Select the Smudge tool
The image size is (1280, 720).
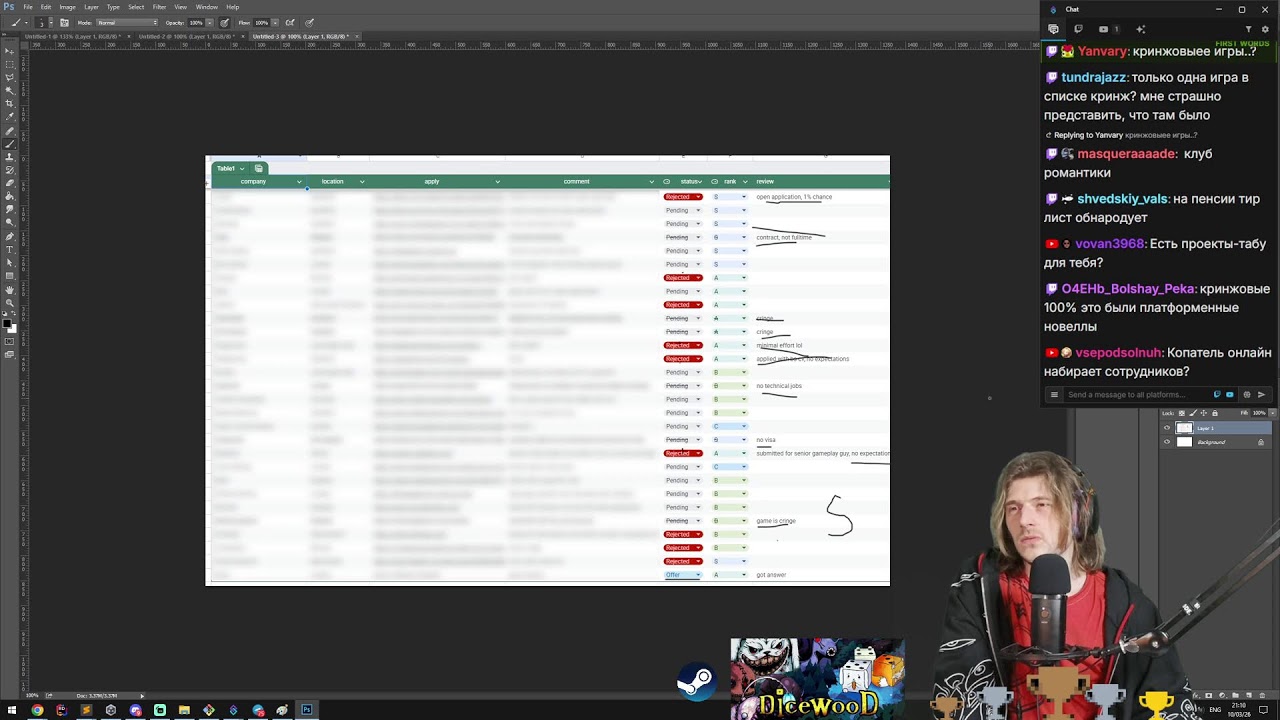coord(9,209)
